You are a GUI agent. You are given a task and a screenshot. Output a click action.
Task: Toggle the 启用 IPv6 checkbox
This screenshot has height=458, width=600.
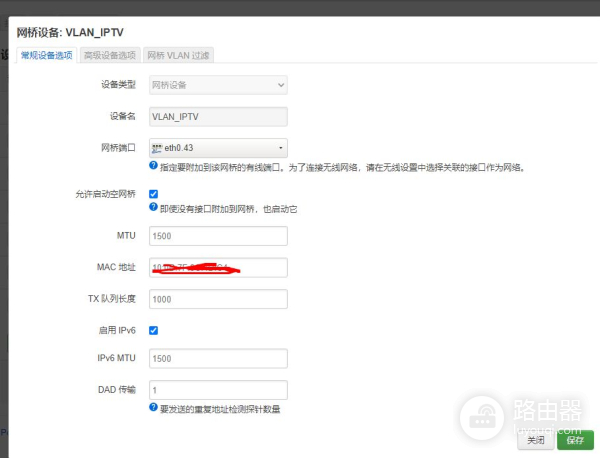pyautogui.click(x=153, y=330)
